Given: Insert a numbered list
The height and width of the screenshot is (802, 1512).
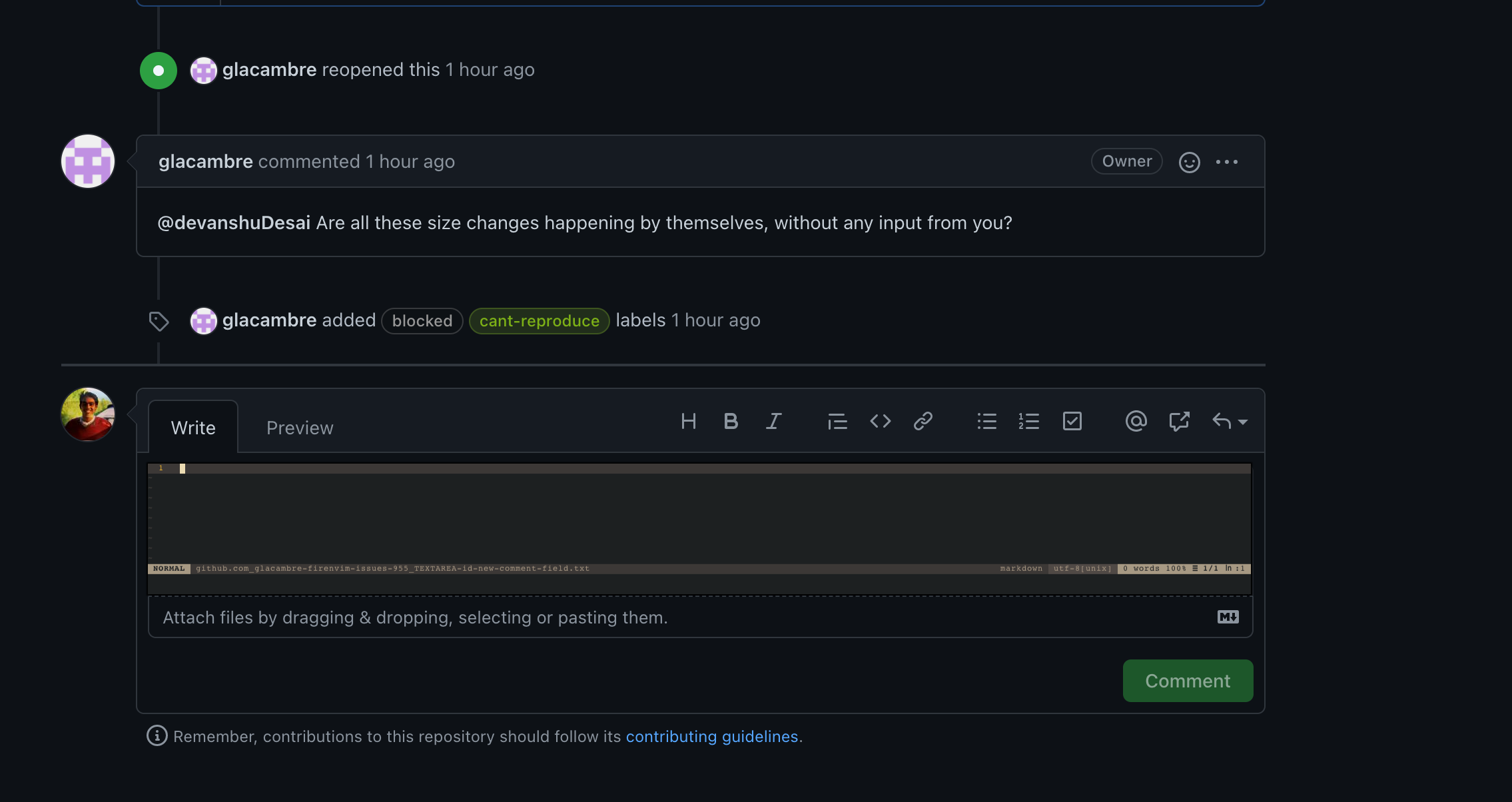Looking at the screenshot, I should point(1029,421).
